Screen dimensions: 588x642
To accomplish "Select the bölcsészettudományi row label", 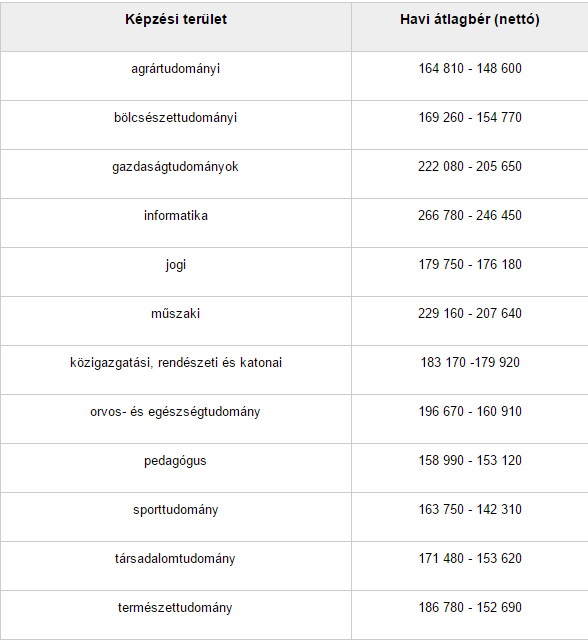I will pos(176,118).
